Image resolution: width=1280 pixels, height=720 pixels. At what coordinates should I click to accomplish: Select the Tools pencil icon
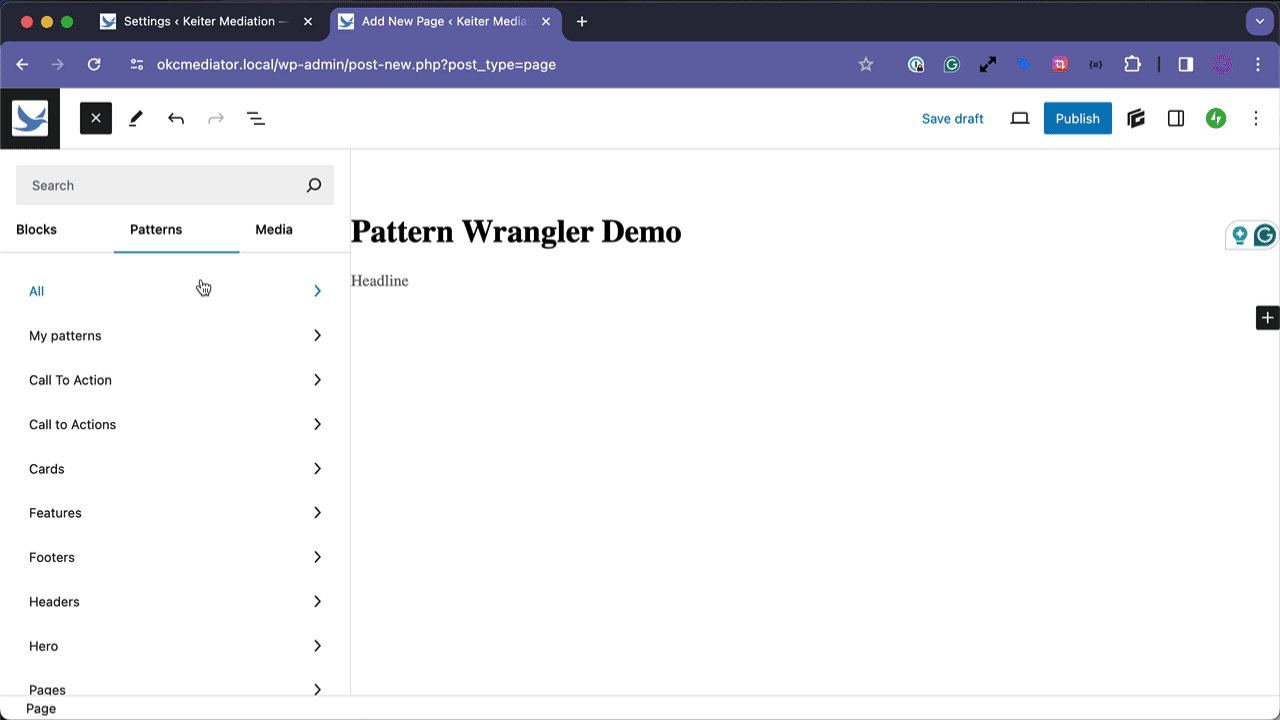pyautogui.click(x=136, y=118)
